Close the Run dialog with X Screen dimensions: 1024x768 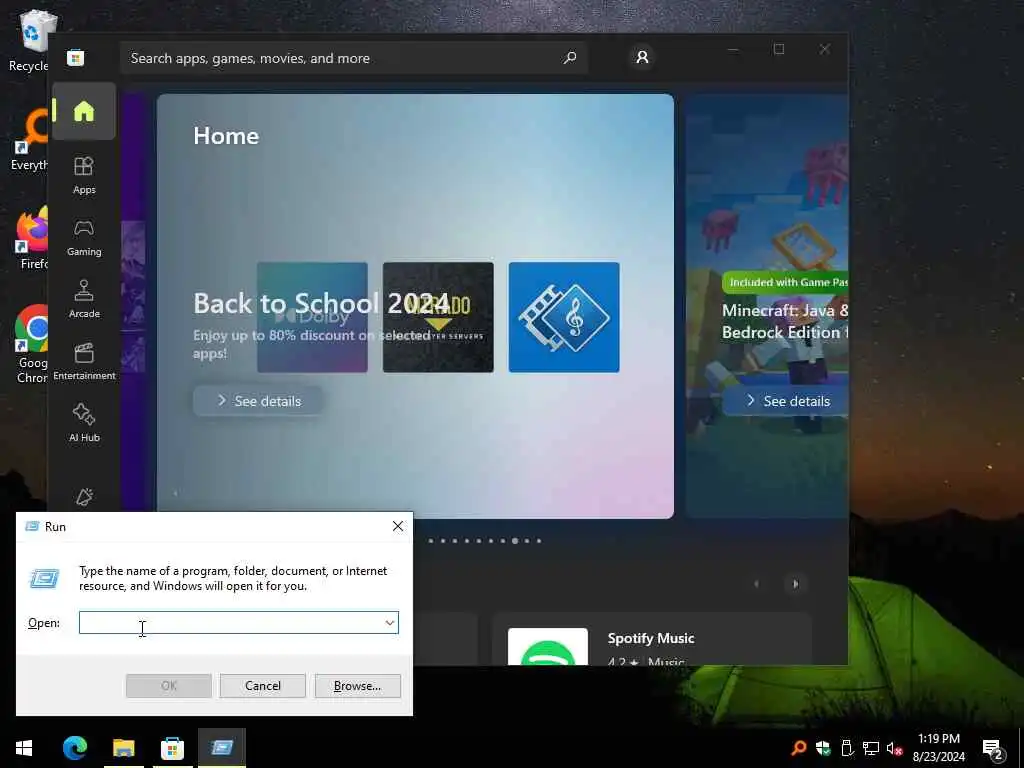tap(398, 526)
